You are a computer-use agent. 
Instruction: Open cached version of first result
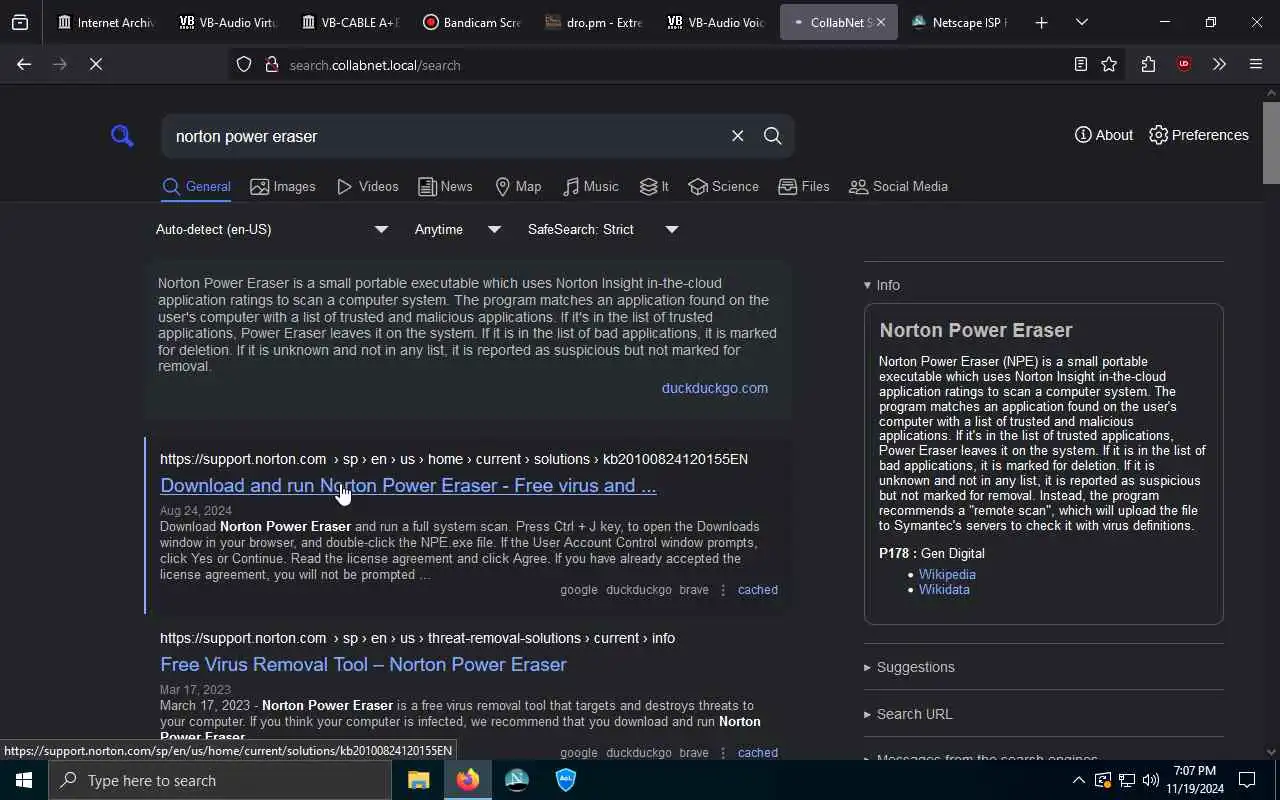pyautogui.click(x=757, y=590)
